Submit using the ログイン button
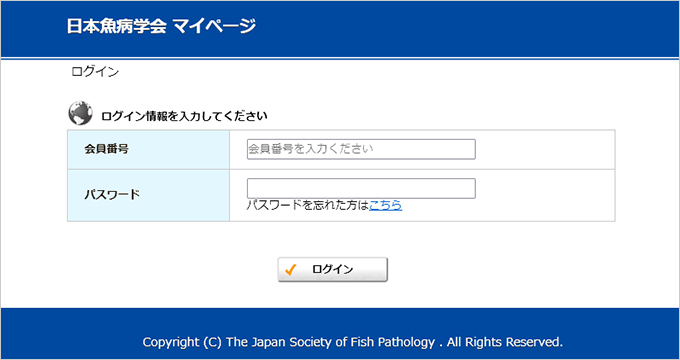Image resolution: width=680 pixels, height=360 pixels. point(333,270)
